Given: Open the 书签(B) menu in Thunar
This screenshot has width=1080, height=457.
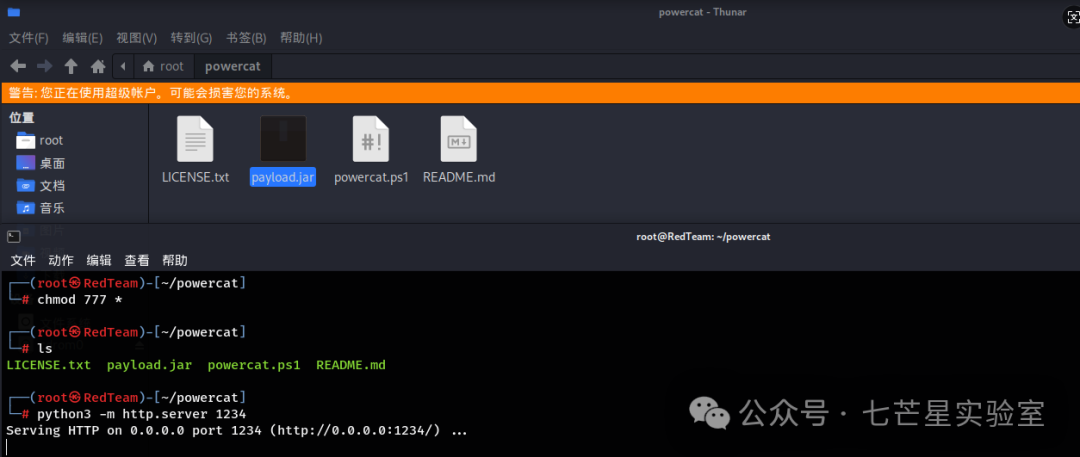Looking at the screenshot, I should (246, 38).
